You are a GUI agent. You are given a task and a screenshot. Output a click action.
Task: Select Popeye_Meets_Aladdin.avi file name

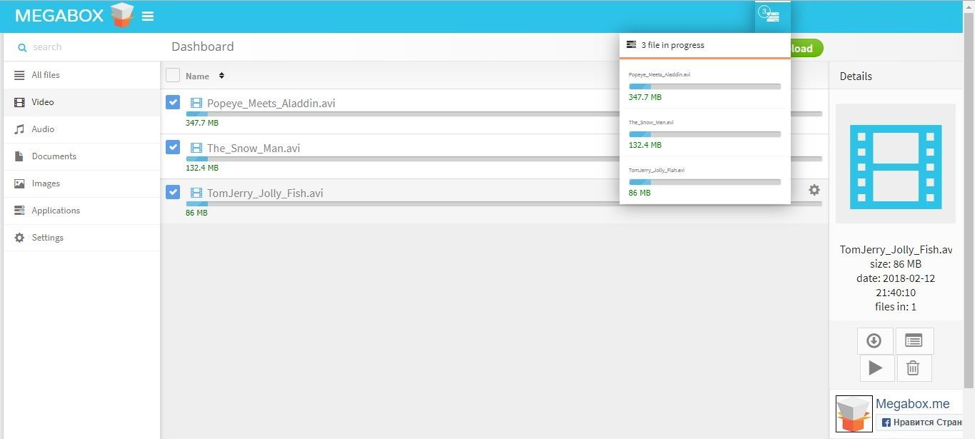(x=271, y=103)
